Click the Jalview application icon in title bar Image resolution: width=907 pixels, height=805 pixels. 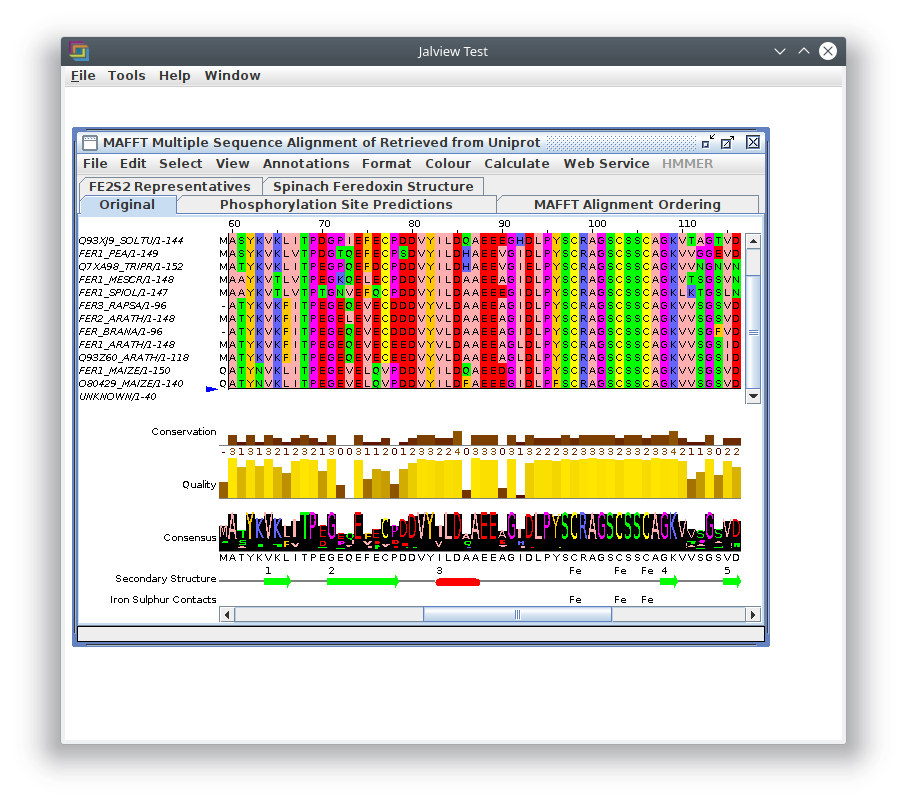(x=79, y=51)
